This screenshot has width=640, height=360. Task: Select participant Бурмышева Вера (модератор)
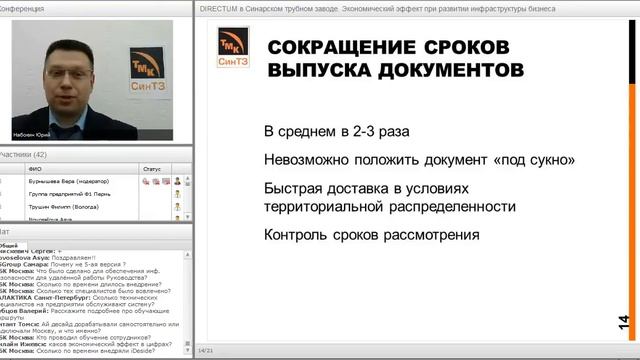click(x=69, y=181)
